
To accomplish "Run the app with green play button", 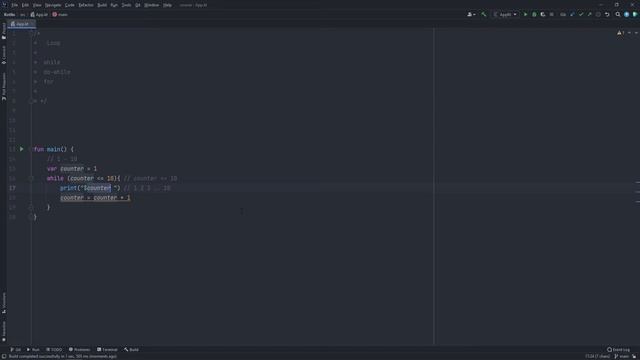I will coord(525,15).
